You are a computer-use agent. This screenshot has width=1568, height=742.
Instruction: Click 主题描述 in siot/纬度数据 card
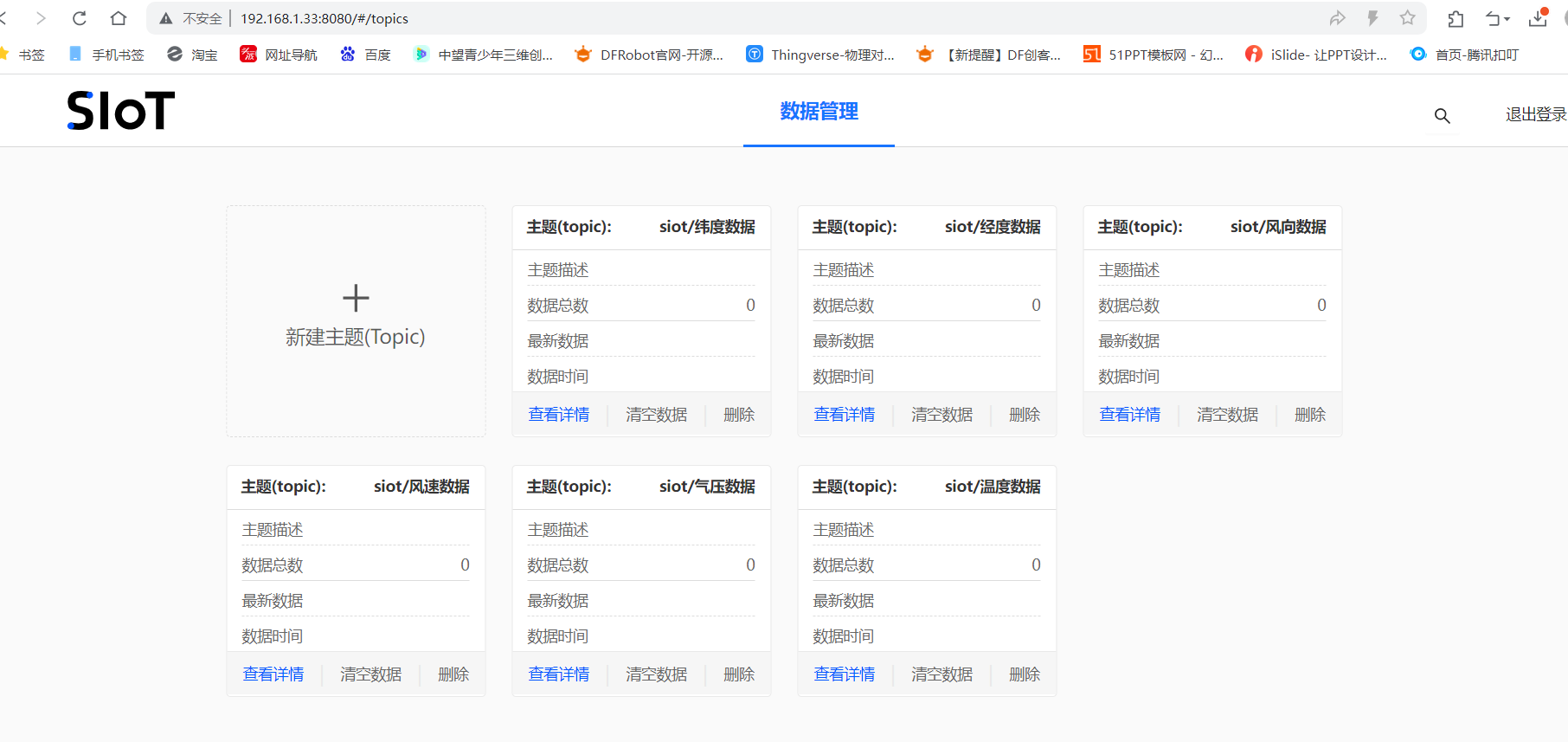pos(558,270)
